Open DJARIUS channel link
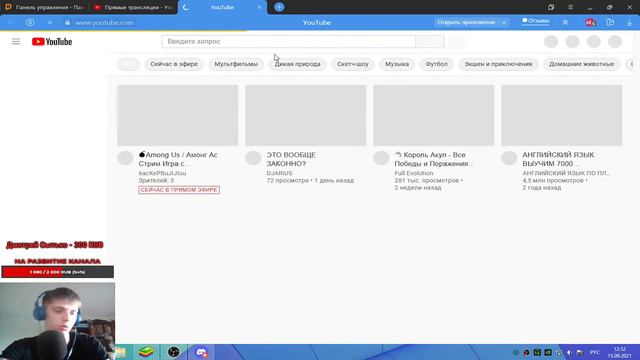 point(280,173)
